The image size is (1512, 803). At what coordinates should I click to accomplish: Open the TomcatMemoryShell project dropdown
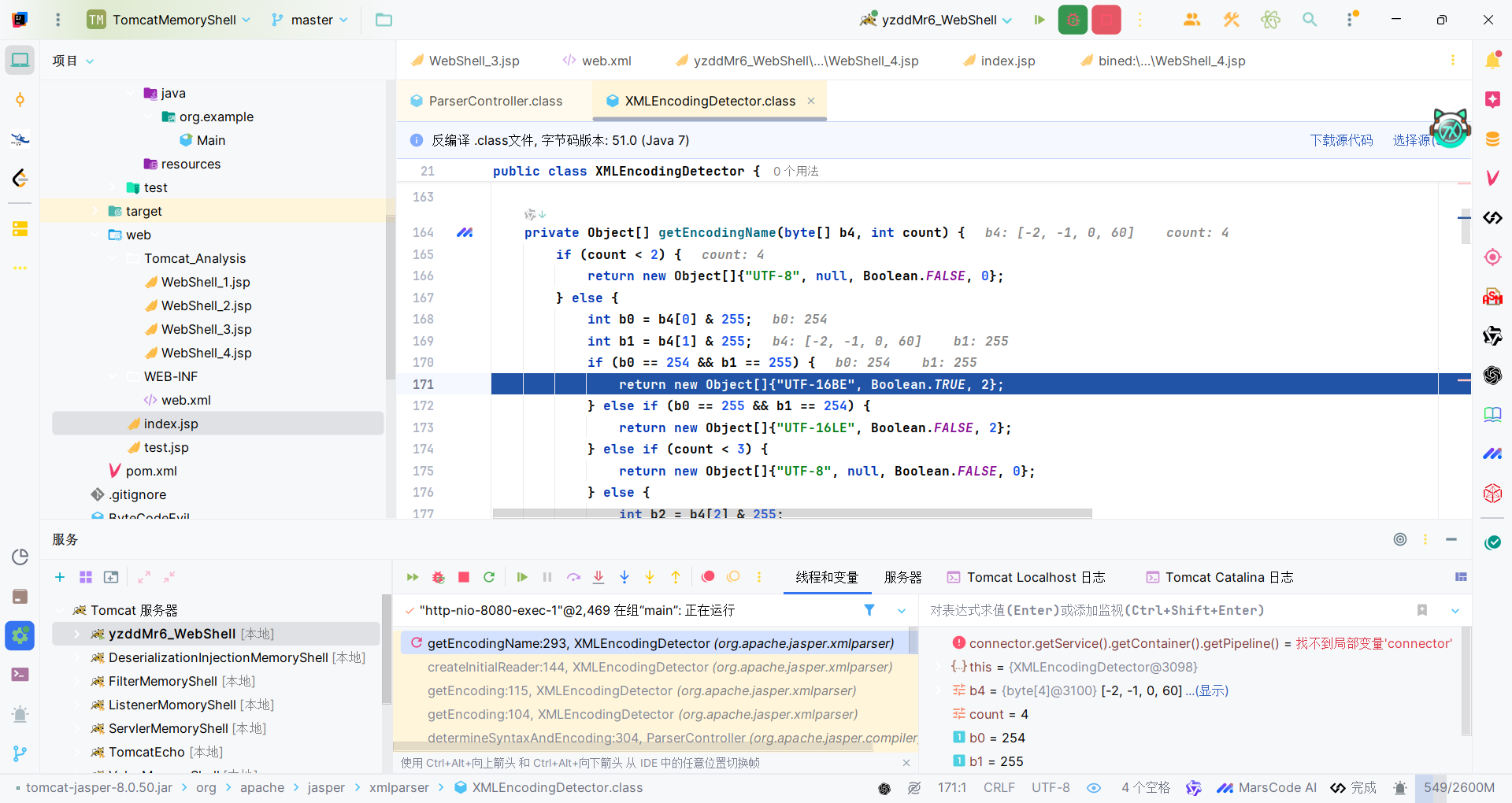click(169, 20)
